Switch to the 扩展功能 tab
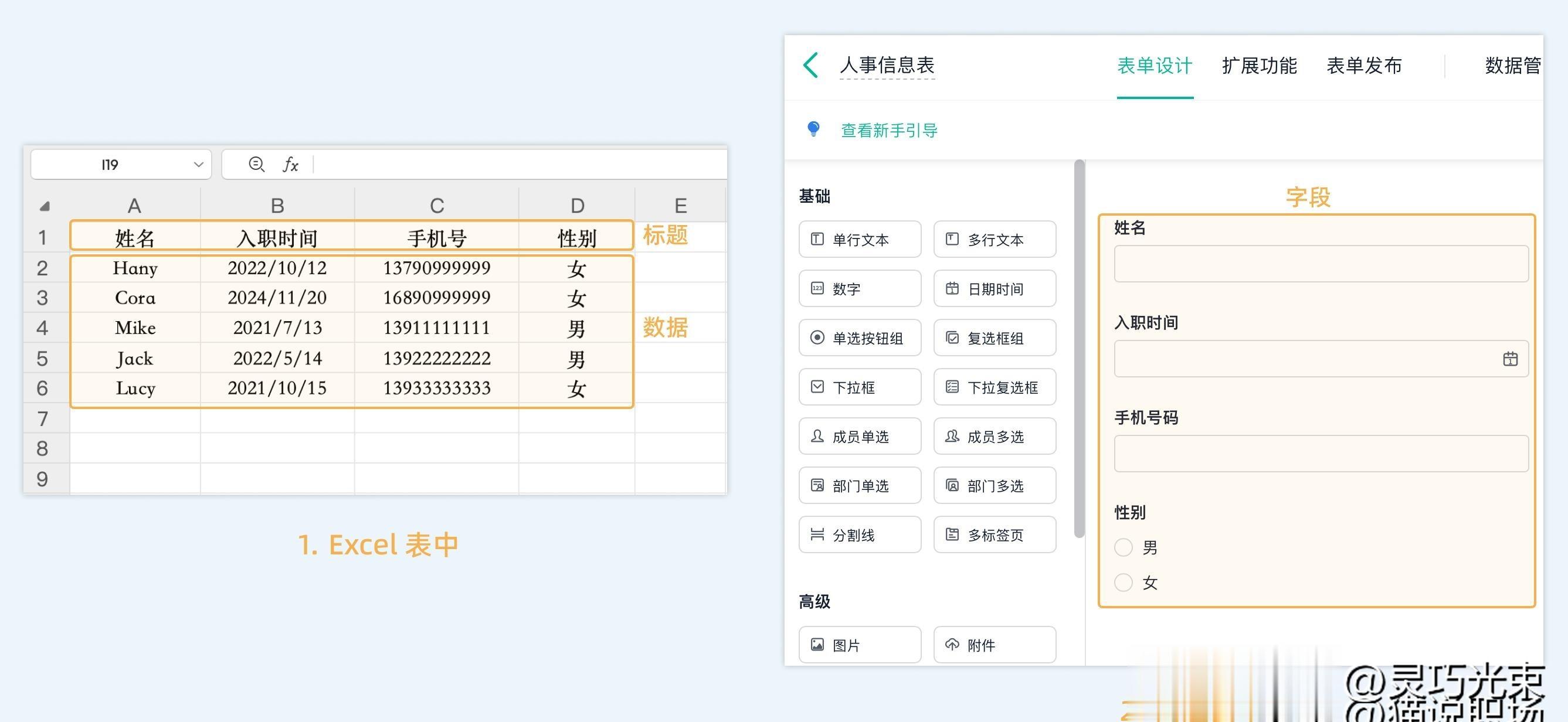This screenshot has width=1568, height=722. (x=1259, y=66)
